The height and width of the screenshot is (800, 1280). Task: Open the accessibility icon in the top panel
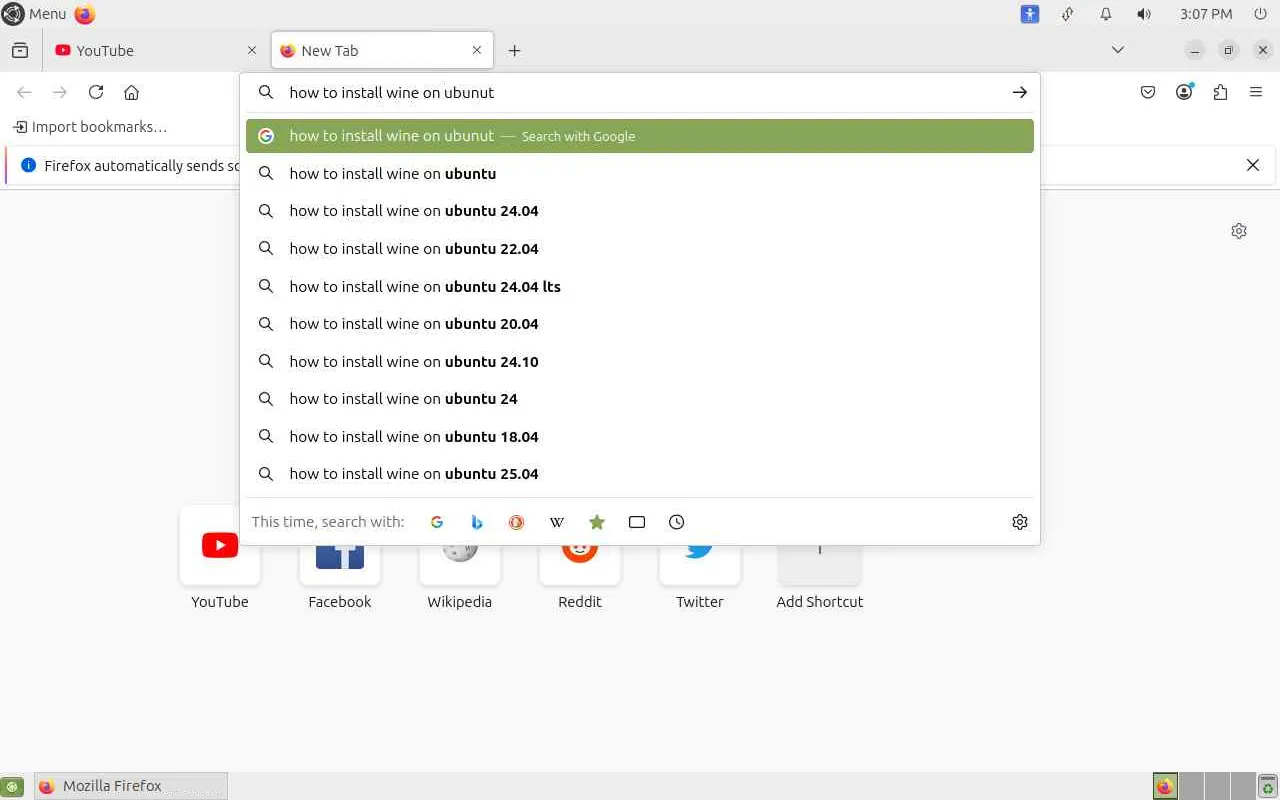[1030, 14]
